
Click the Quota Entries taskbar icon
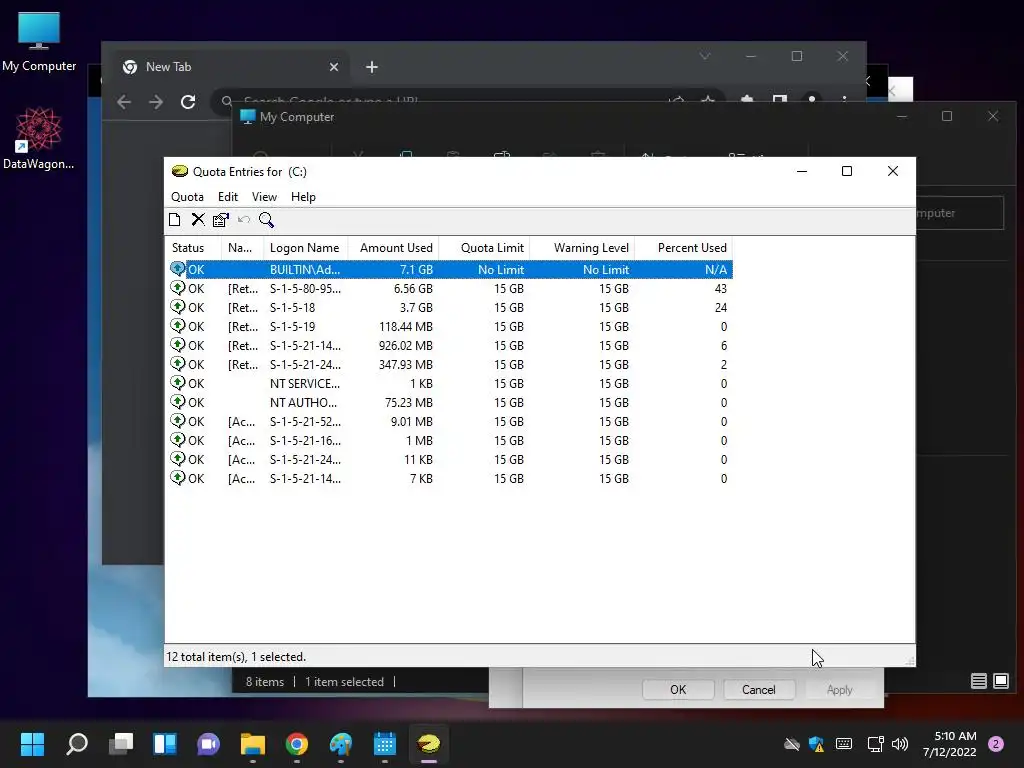coord(428,744)
